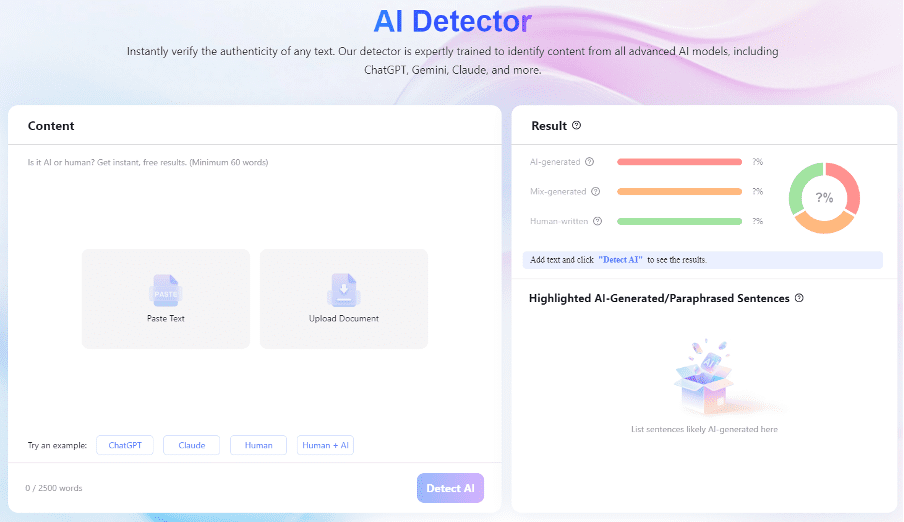Try the Human + AI example

325,445
